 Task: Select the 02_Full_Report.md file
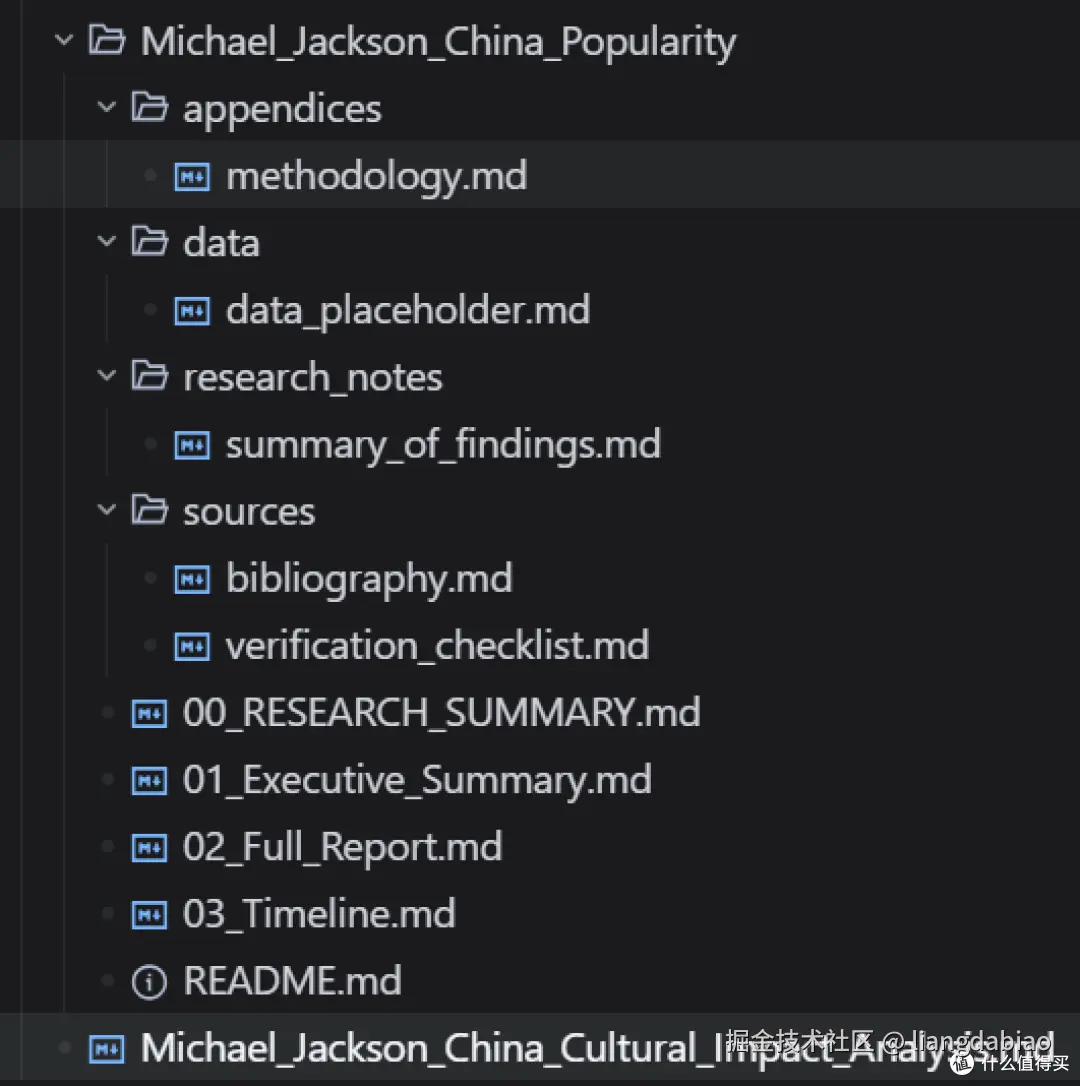[342, 846]
